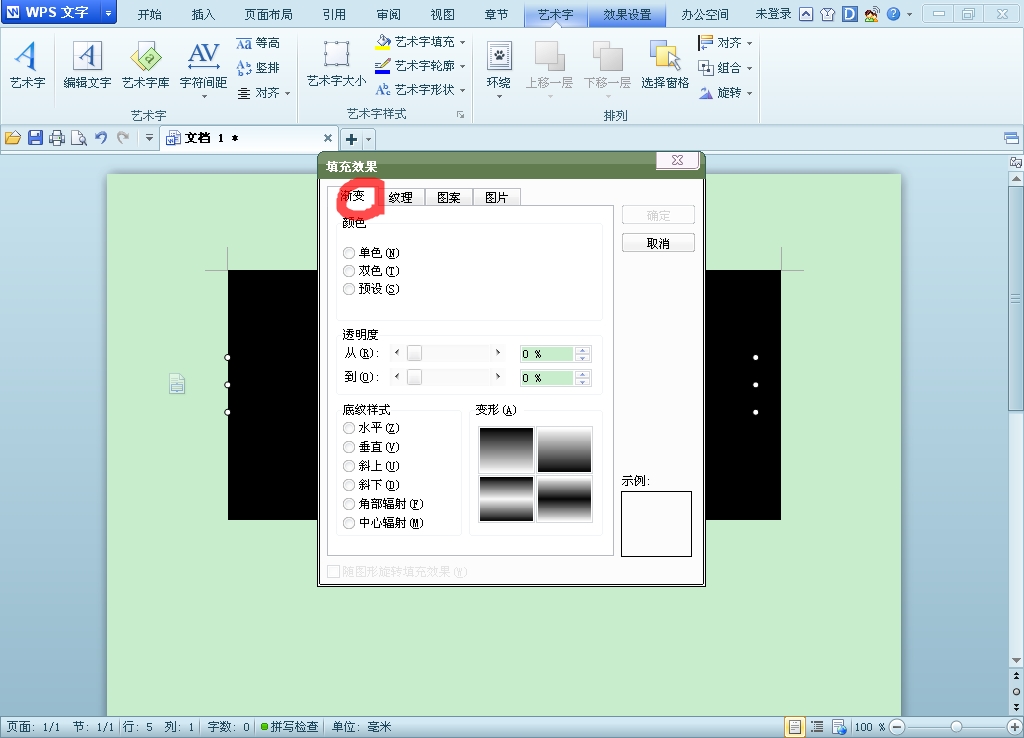Click the new tab plus button
1024x738 pixels.
coord(351,139)
